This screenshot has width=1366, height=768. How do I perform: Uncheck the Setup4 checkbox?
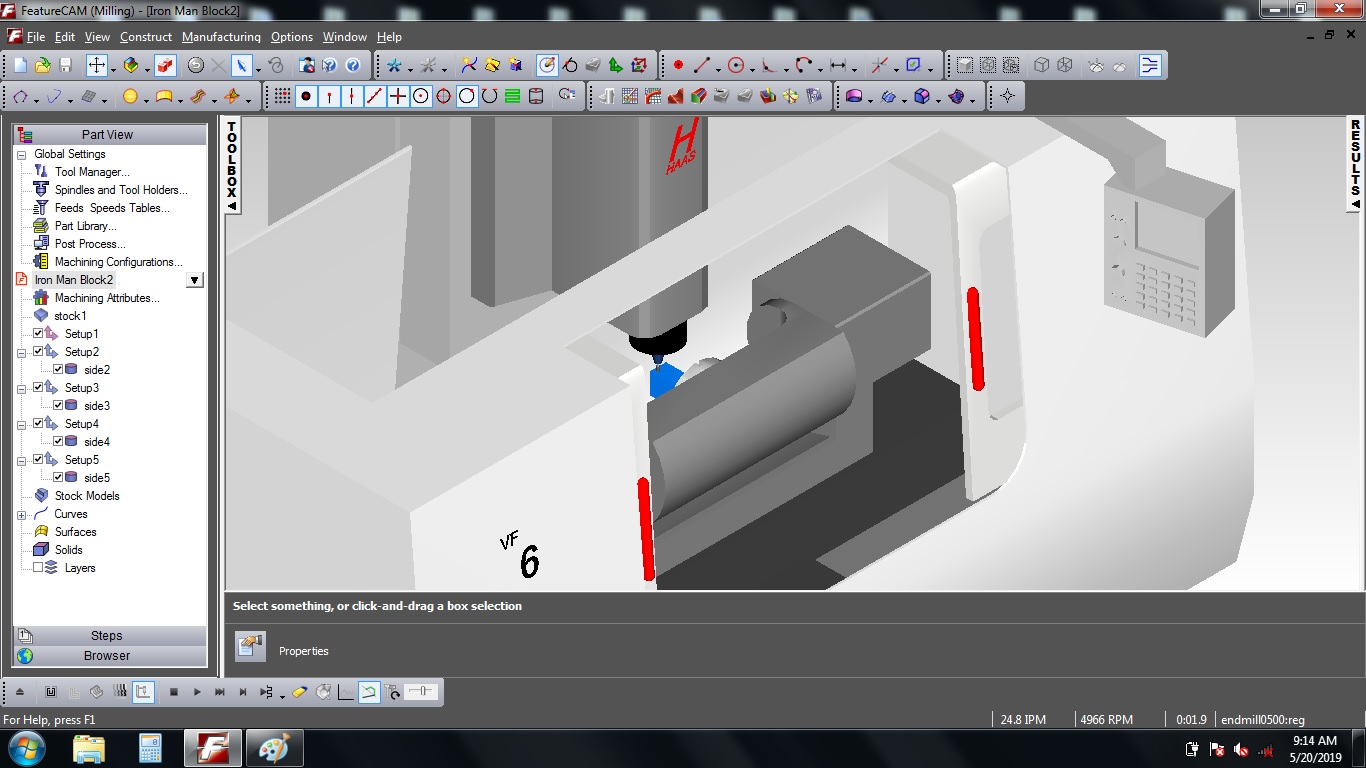tap(40, 424)
